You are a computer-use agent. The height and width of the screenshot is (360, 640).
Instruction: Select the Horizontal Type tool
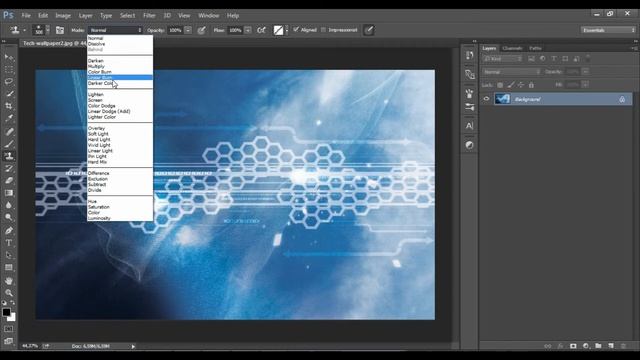[9, 243]
